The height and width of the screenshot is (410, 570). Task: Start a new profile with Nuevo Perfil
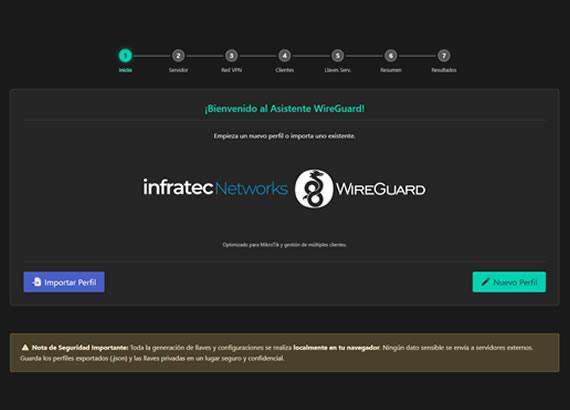coord(509,282)
